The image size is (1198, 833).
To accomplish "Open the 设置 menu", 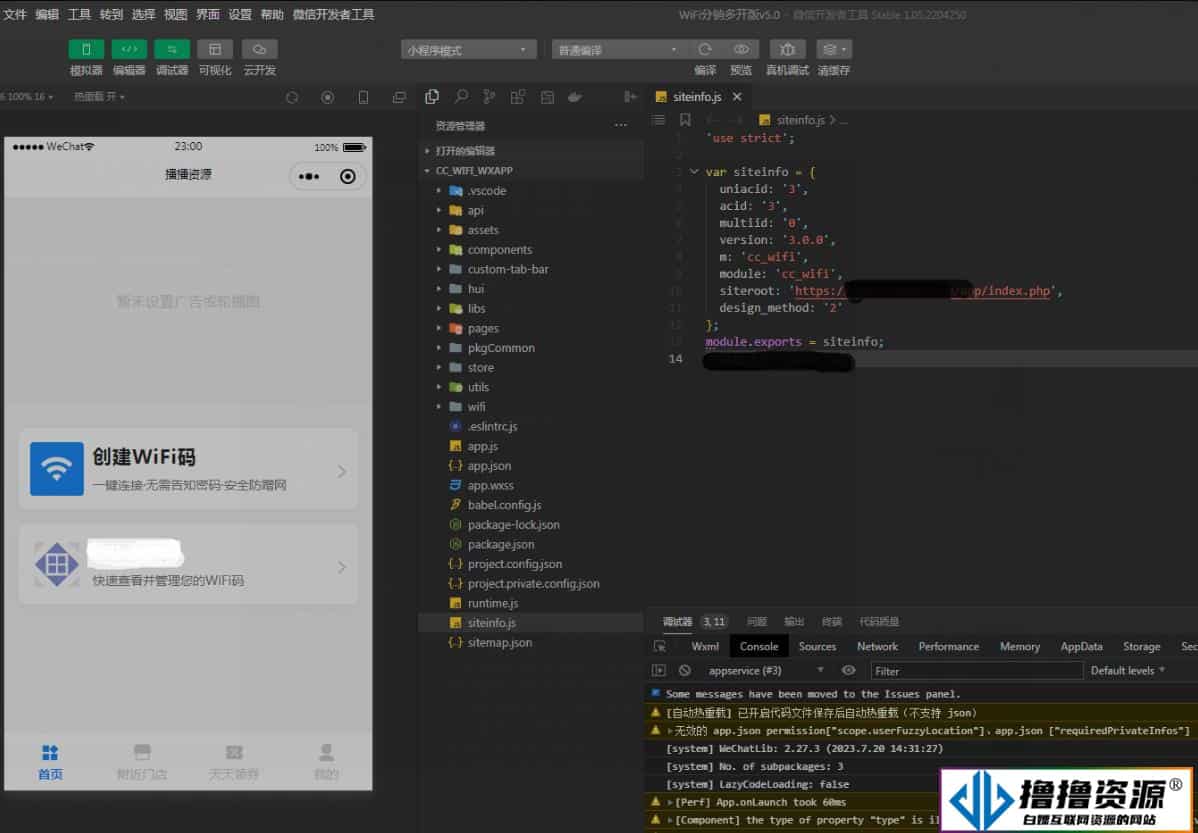I will coord(239,15).
